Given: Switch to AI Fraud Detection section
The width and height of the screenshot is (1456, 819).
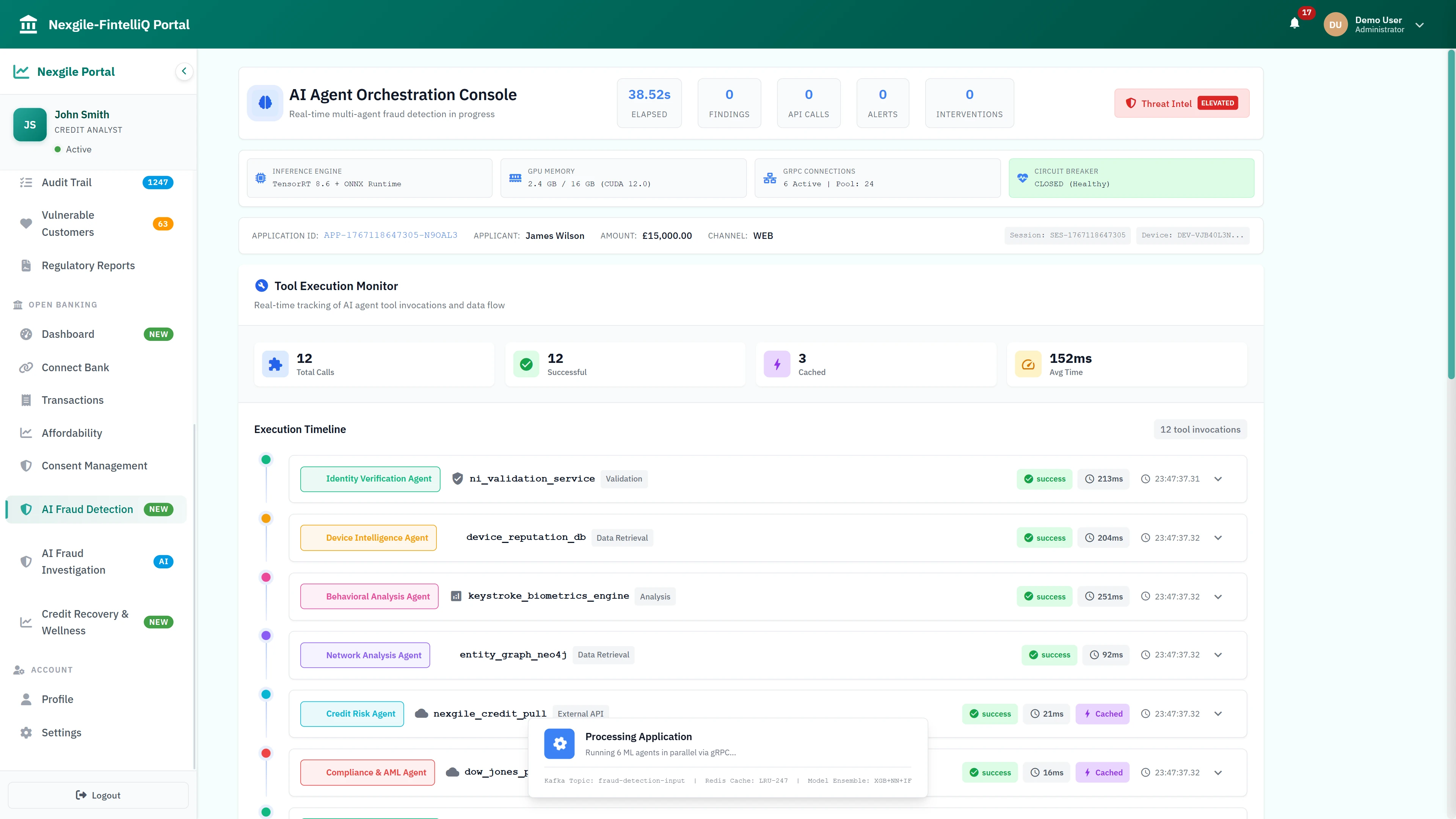Looking at the screenshot, I should pyautogui.click(x=87, y=509).
